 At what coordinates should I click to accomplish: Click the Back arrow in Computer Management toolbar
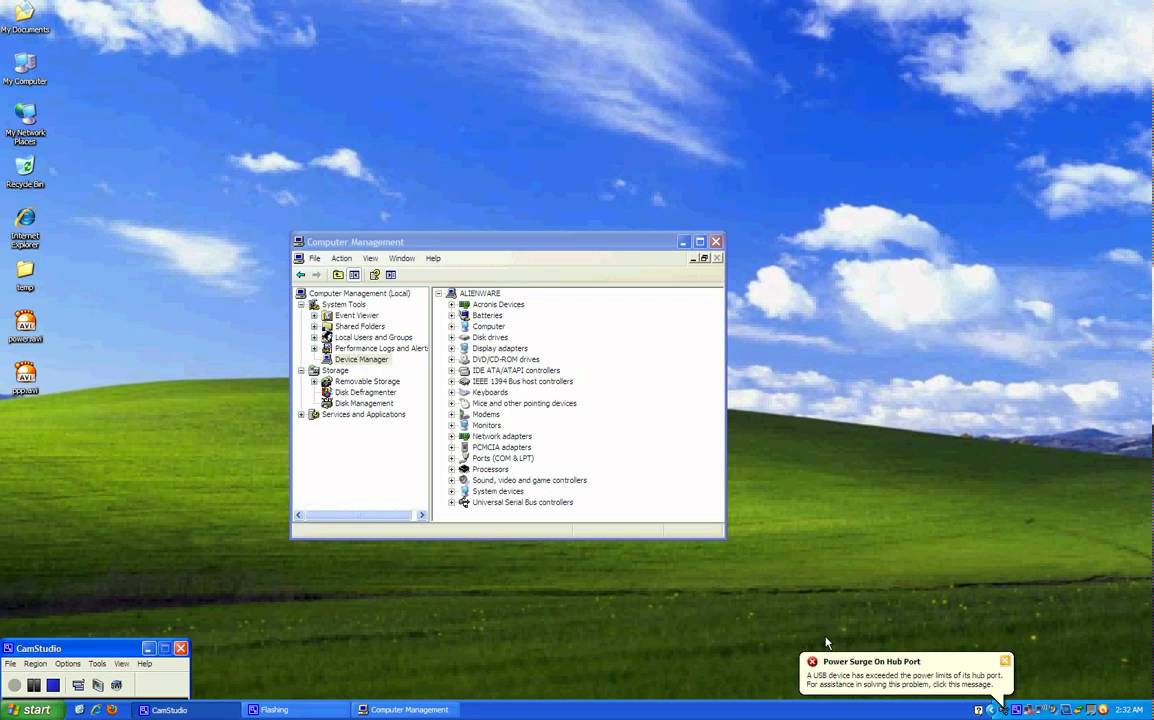pos(300,275)
